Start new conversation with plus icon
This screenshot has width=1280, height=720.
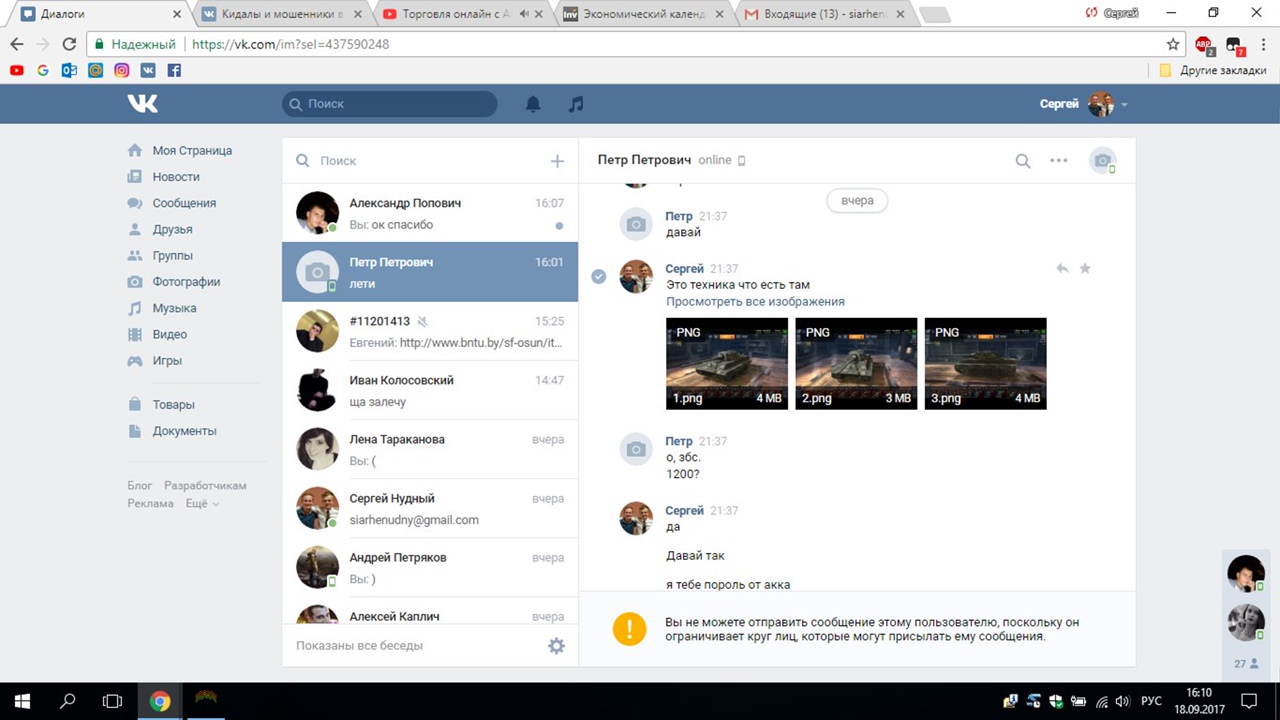(x=557, y=161)
